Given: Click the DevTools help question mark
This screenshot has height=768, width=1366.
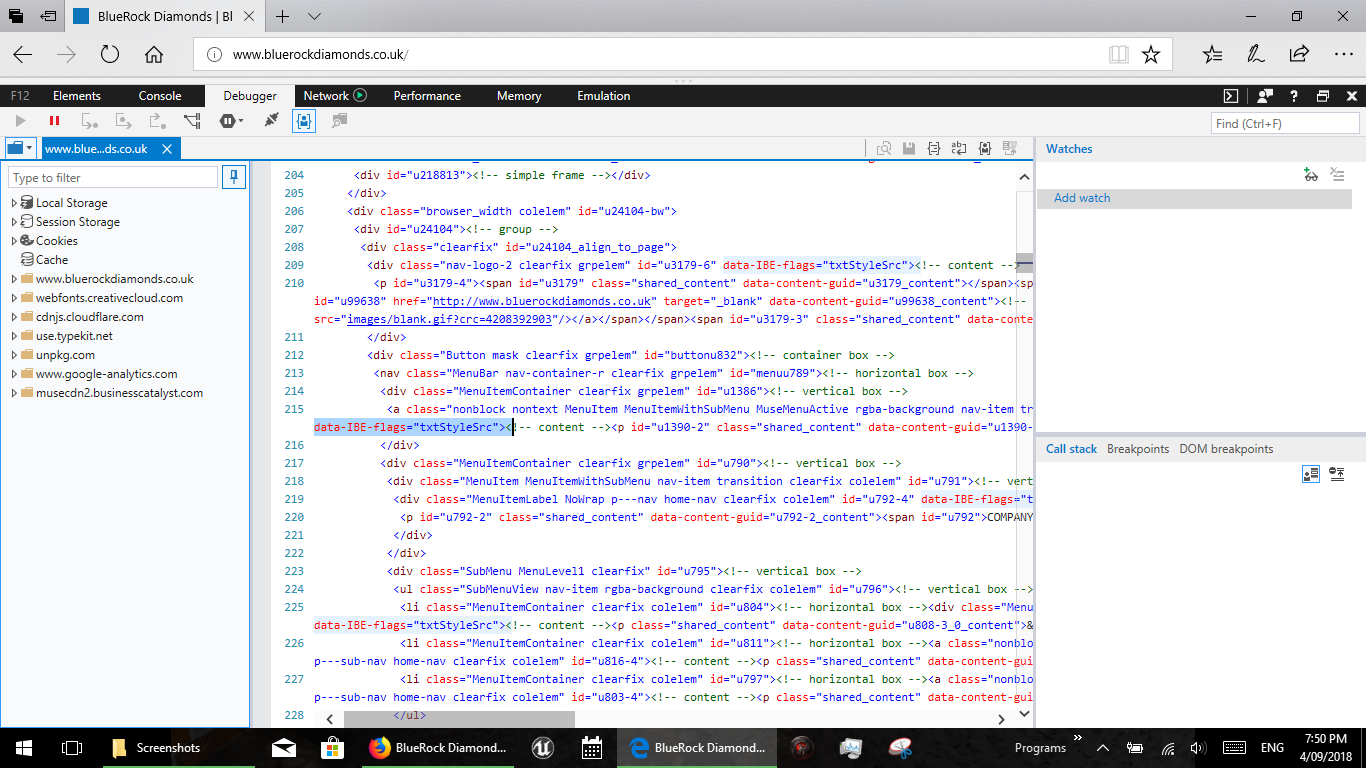Looking at the screenshot, I should [x=1294, y=96].
